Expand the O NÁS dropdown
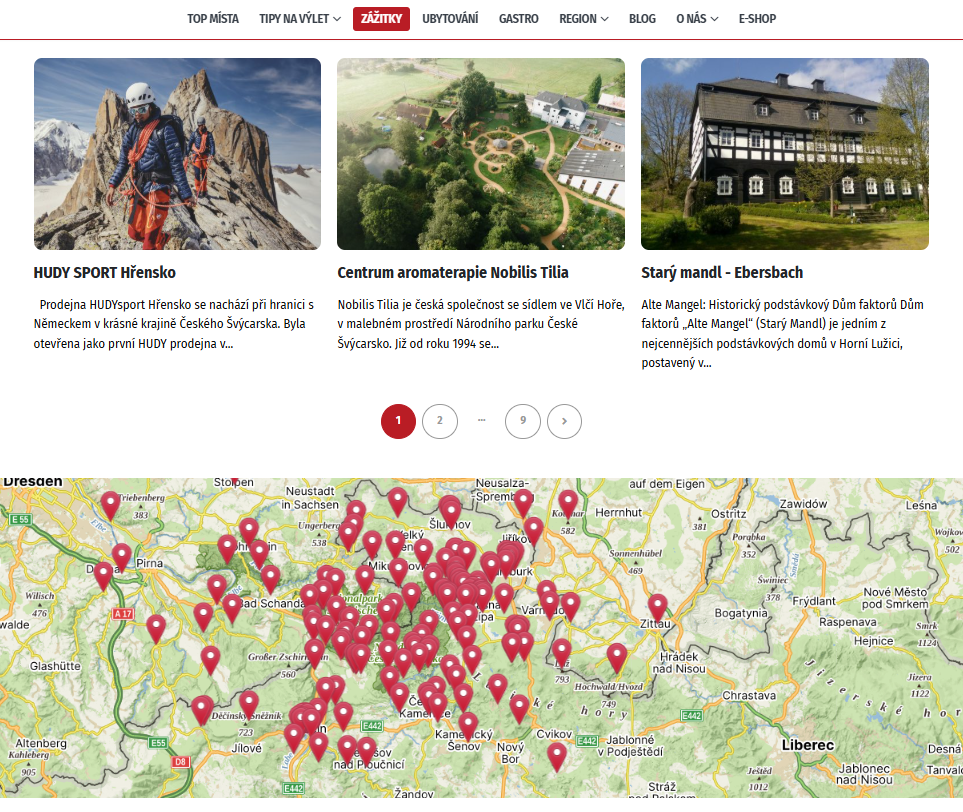The width and height of the screenshot is (963, 812). point(697,19)
